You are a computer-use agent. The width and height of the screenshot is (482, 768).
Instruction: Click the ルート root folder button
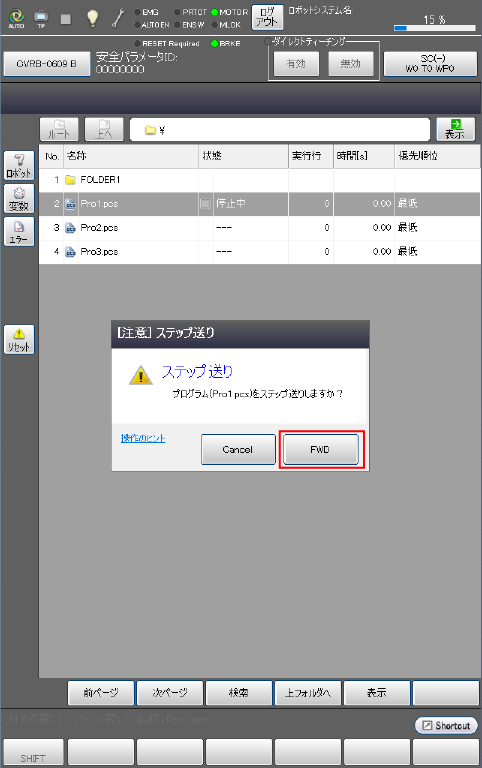[x=59, y=129]
